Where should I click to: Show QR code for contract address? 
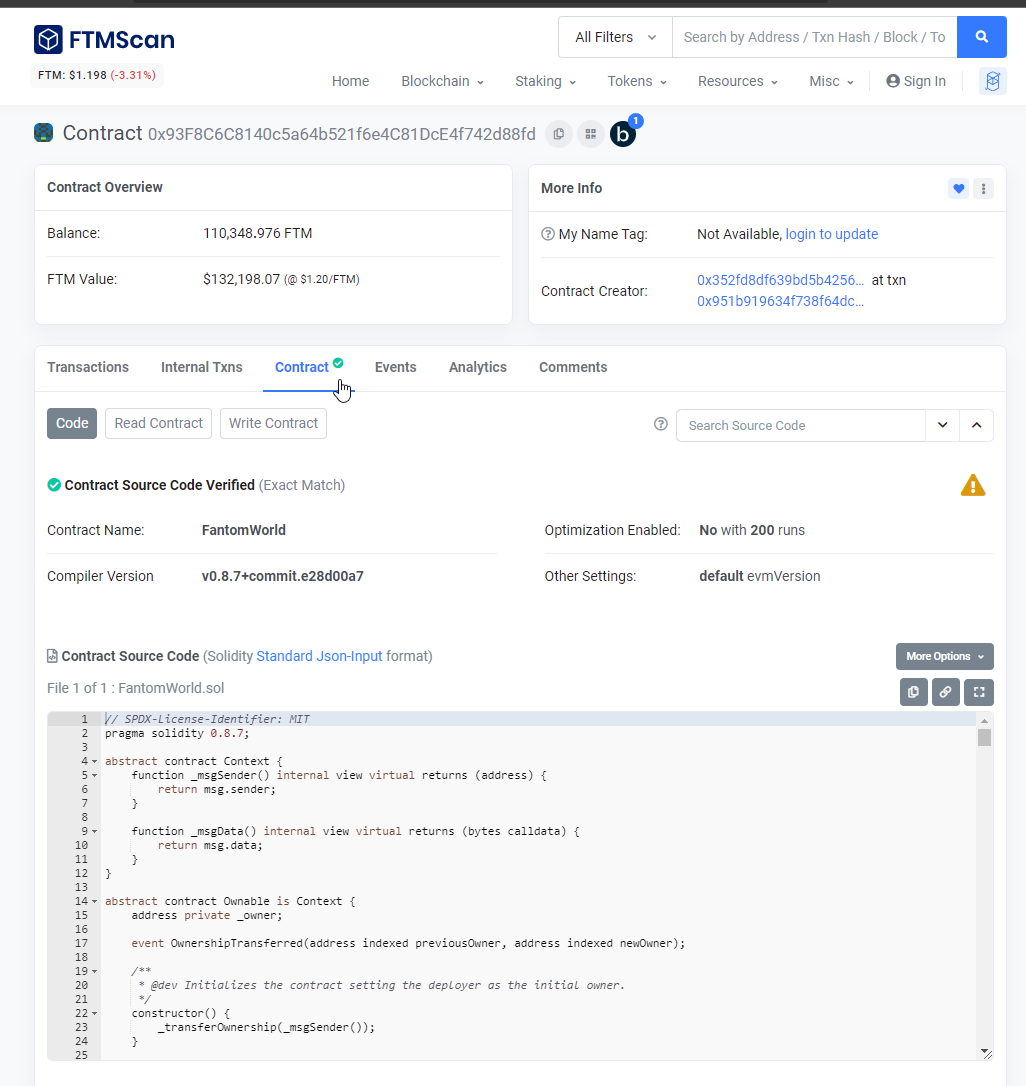click(590, 134)
